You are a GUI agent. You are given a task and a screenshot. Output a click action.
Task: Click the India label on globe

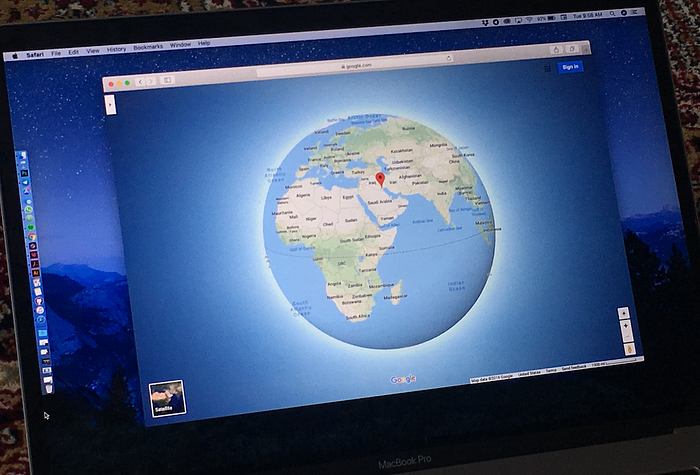[442, 193]
